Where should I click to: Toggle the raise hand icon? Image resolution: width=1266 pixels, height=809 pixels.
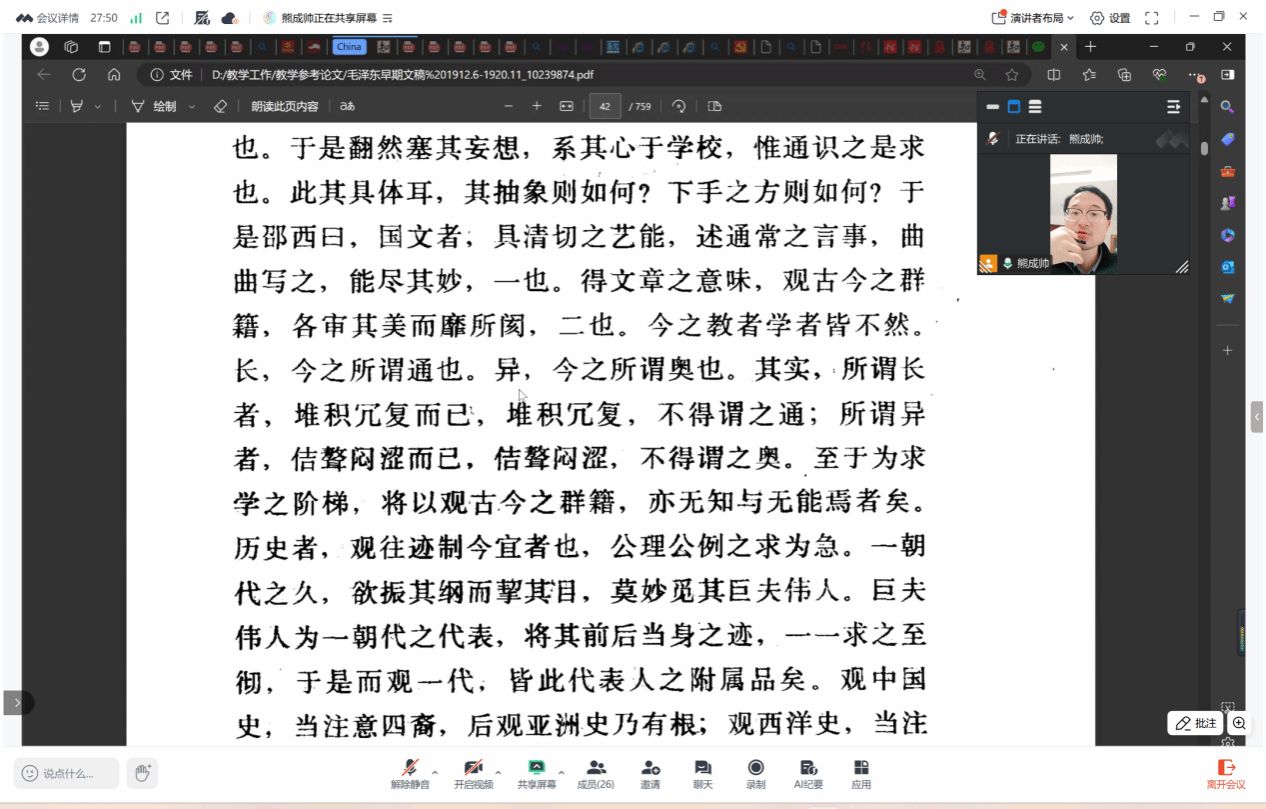point(142,772)
